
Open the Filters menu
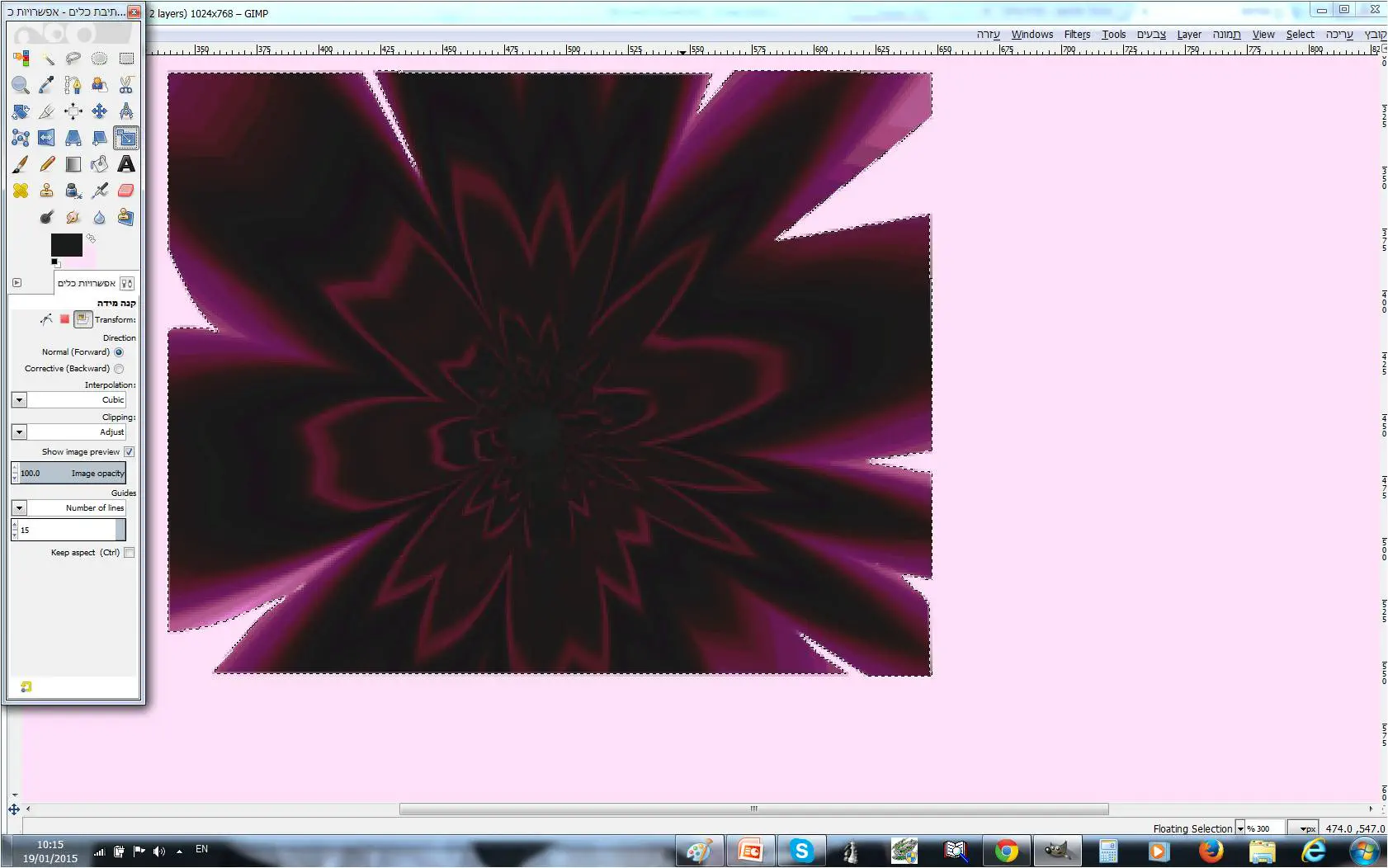(x=1077, y=35)
